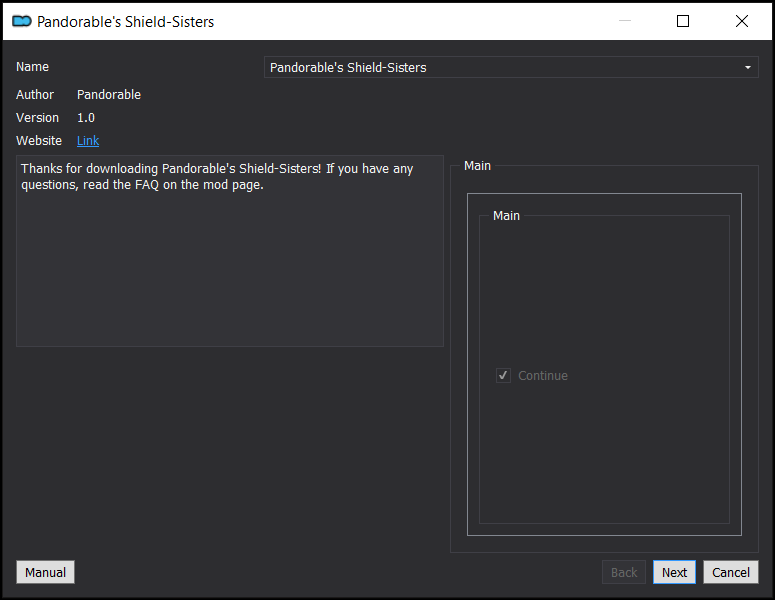Click the inner Main group heading
The height and width of the screenshot is (600, 775).
tap(507, 216)
